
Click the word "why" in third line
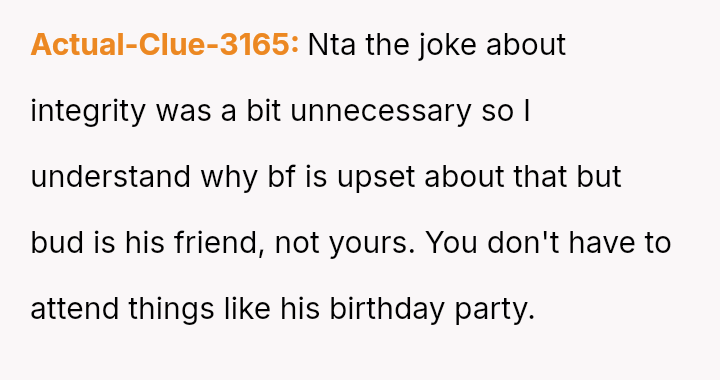pyautogui.click(x=229, y=178)
